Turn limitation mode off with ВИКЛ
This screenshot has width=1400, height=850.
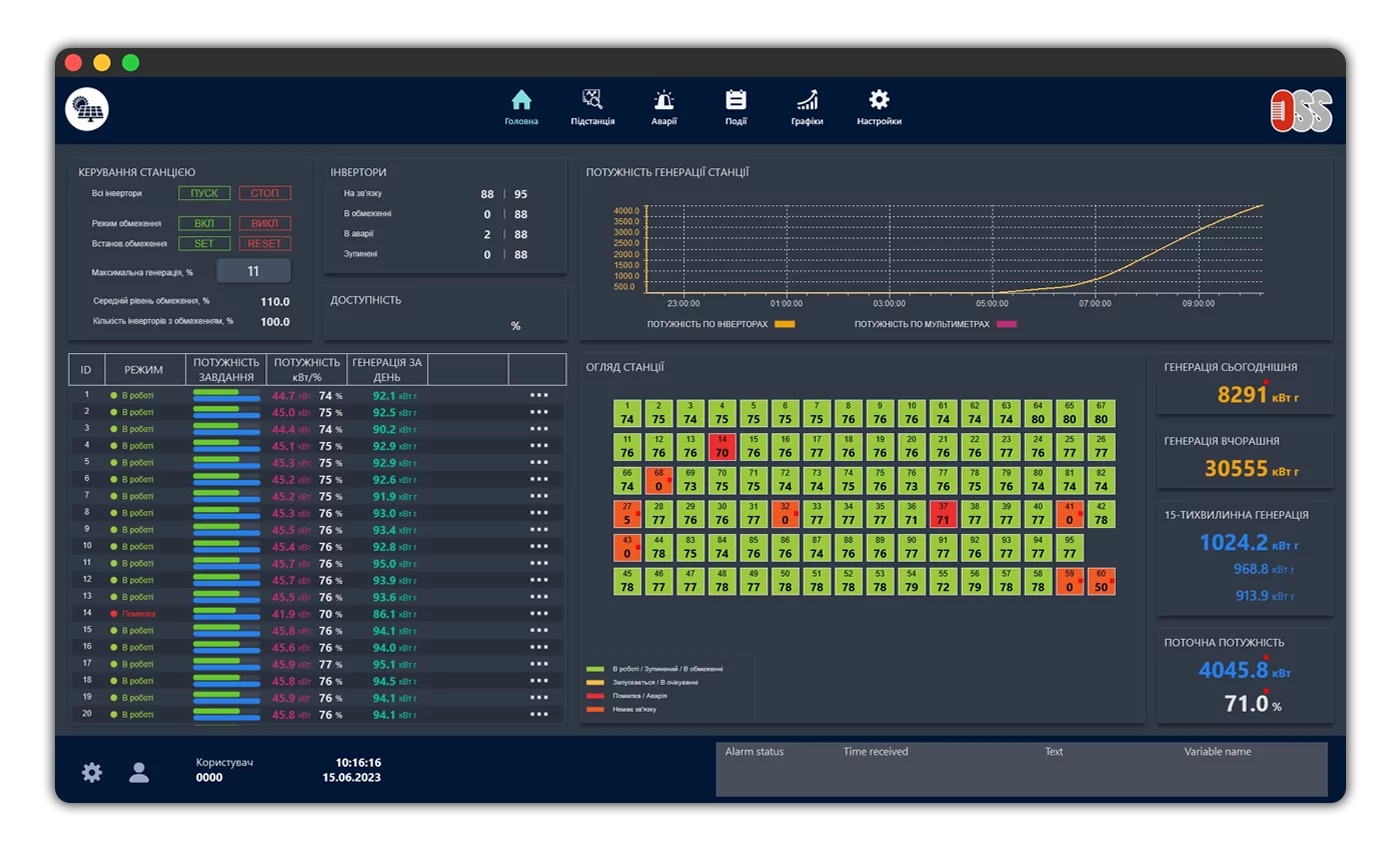pos(265,223)
